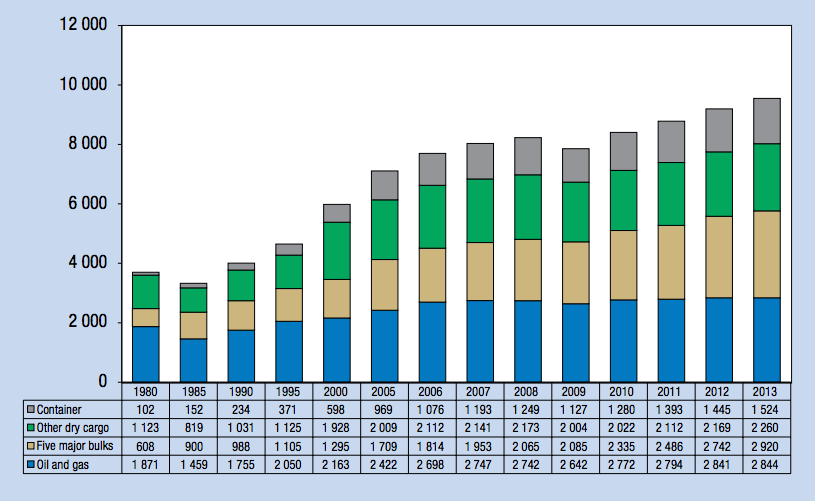815x501 pixels.
Task: Click Five major bulks value 2 335
Action: pyautogui.click(x=622, y=446)
